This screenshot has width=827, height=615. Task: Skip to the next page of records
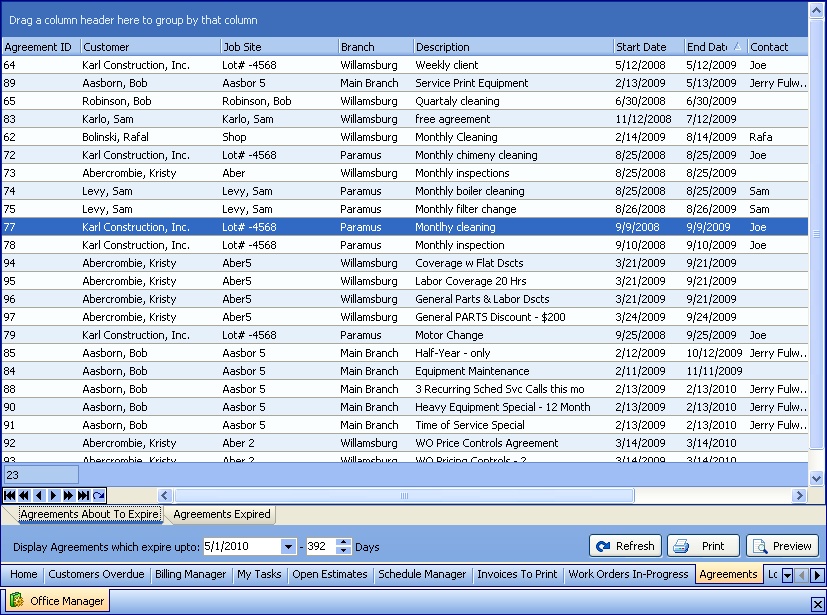click(x=68, y=495)
